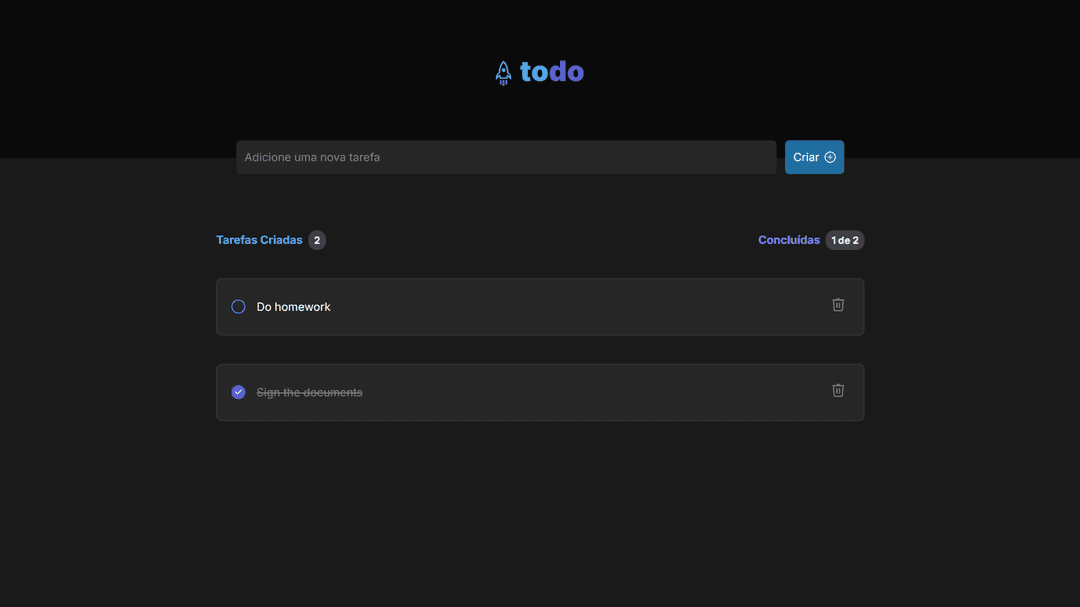Image resolution: width=1080 pixels, height=607 pixels.
Task: Toggle the empty circle on the first task
Action: (238, 306)
